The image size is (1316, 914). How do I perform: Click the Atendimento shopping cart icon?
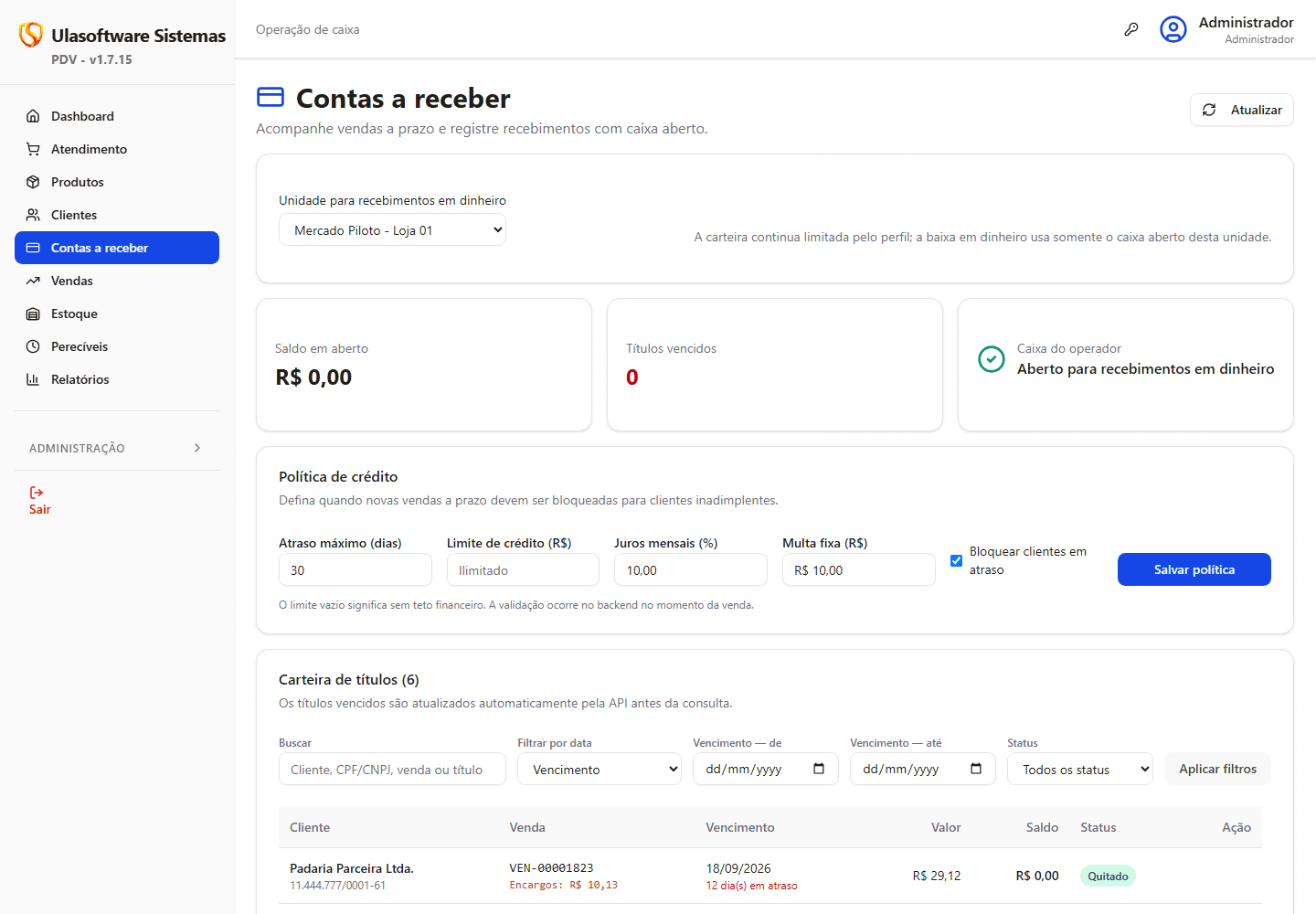(33, 149)
